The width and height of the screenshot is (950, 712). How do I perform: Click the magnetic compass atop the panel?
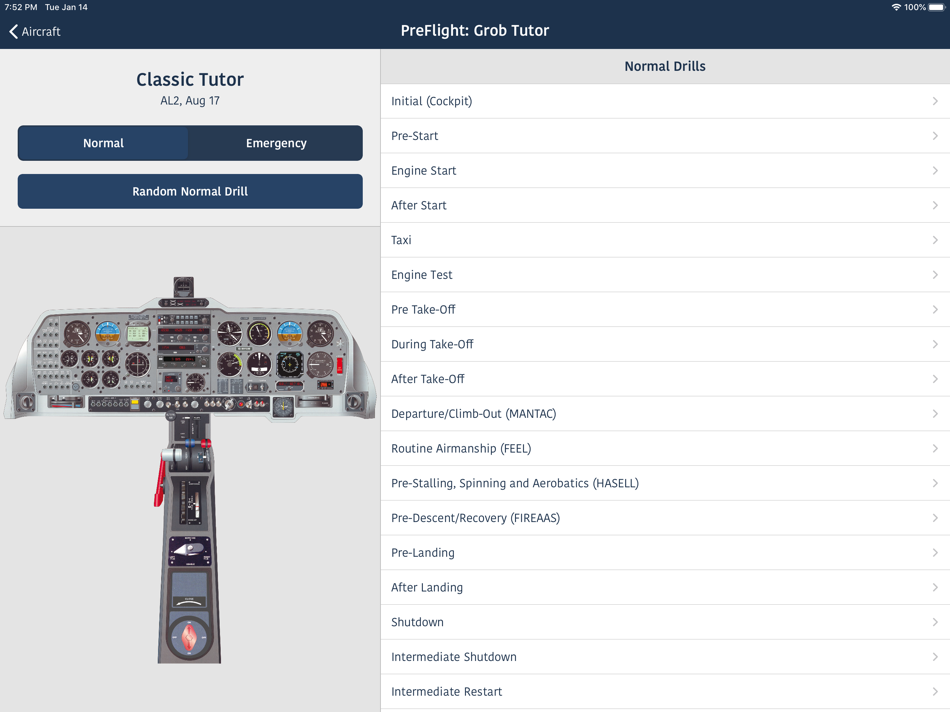click(x=184, y=287)
